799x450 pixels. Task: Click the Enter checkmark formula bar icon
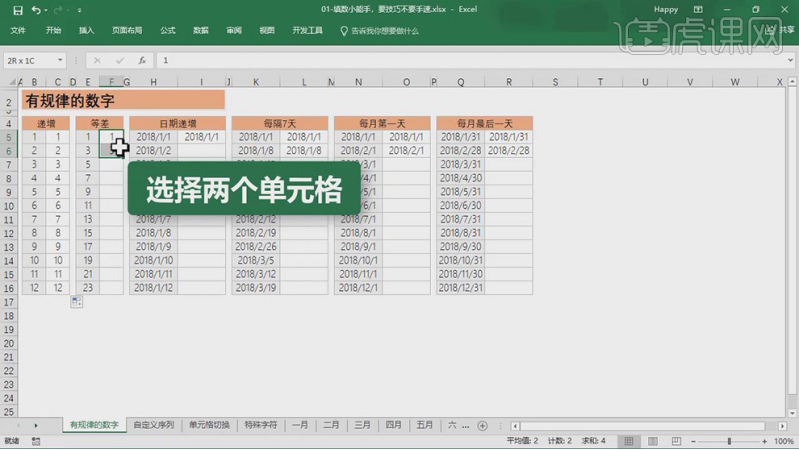[x=120, y=61]
